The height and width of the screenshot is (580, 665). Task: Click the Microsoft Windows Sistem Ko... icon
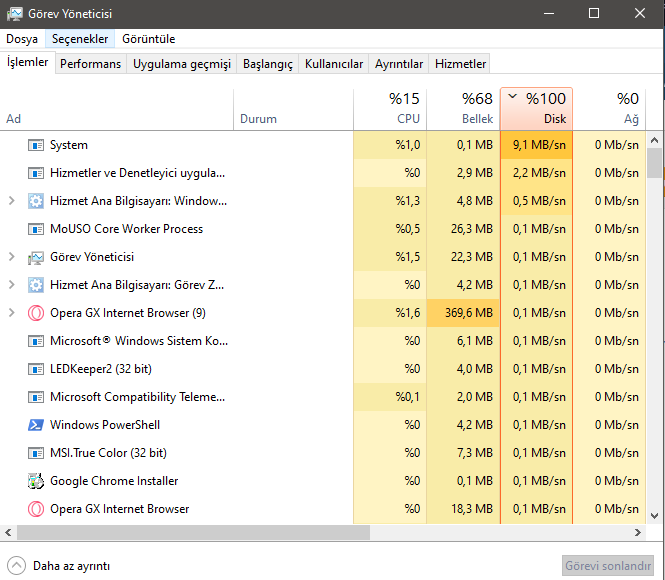coord(36,341)
